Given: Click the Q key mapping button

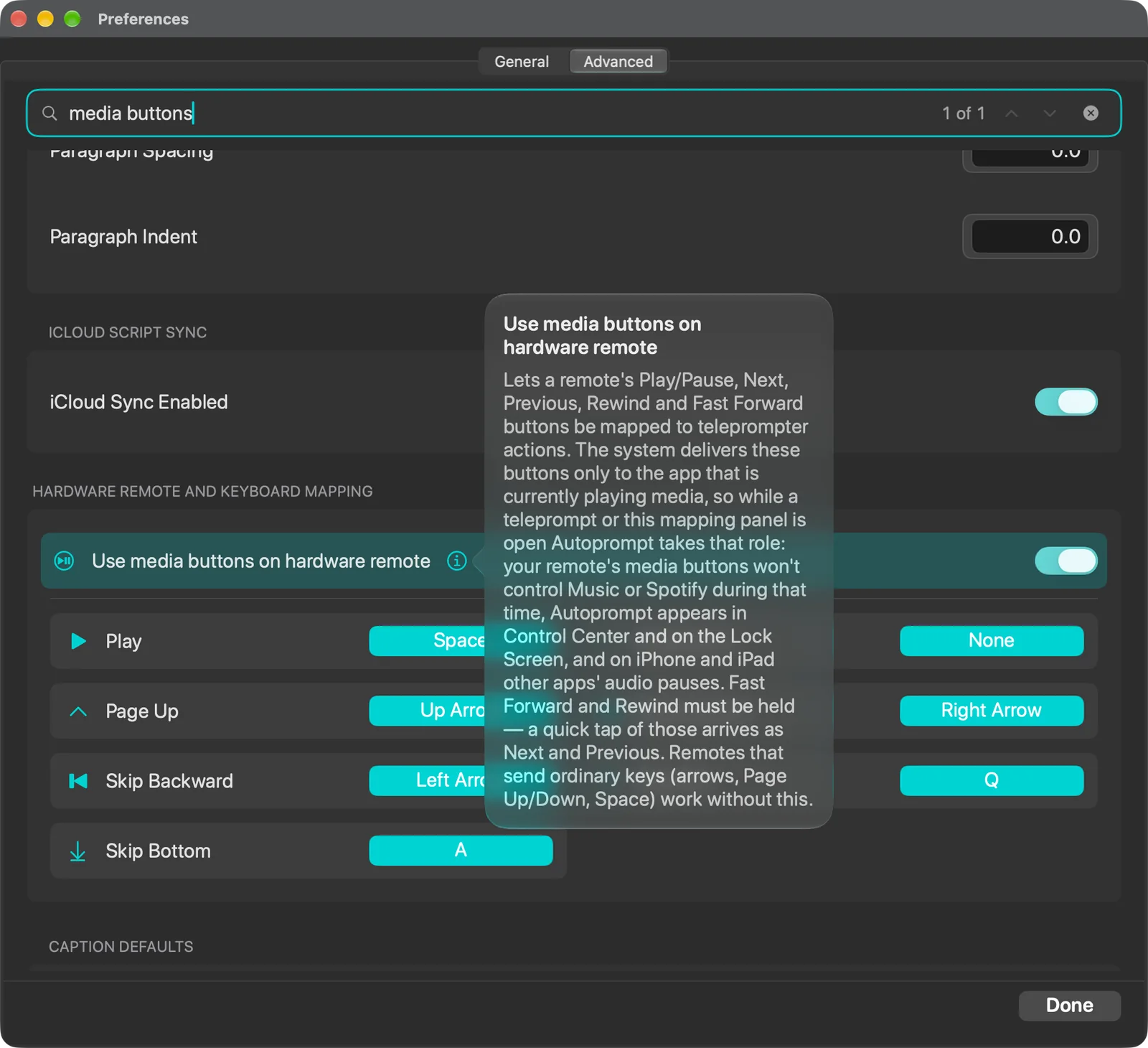Looking at the screenshot, I should (x=992, y=780).
